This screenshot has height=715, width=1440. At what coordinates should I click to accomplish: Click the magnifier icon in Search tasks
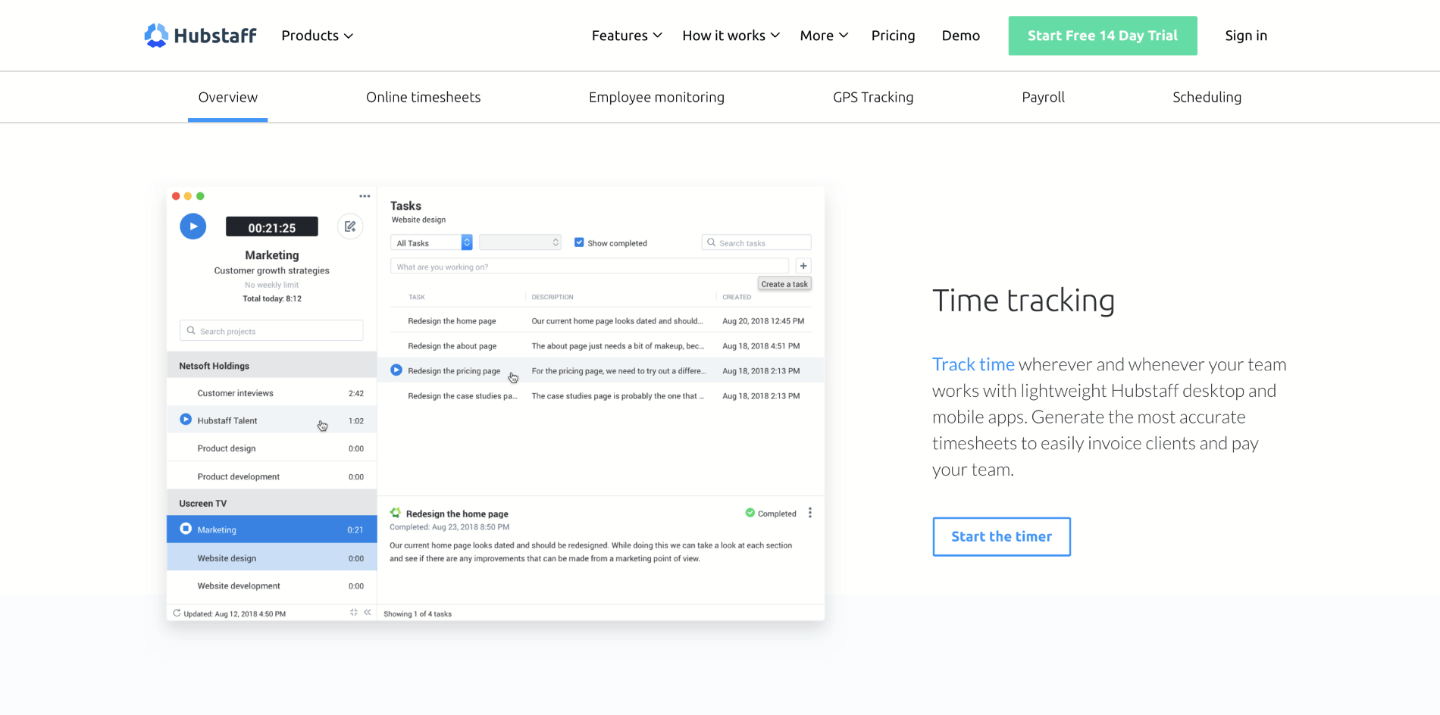coord(711,243)
